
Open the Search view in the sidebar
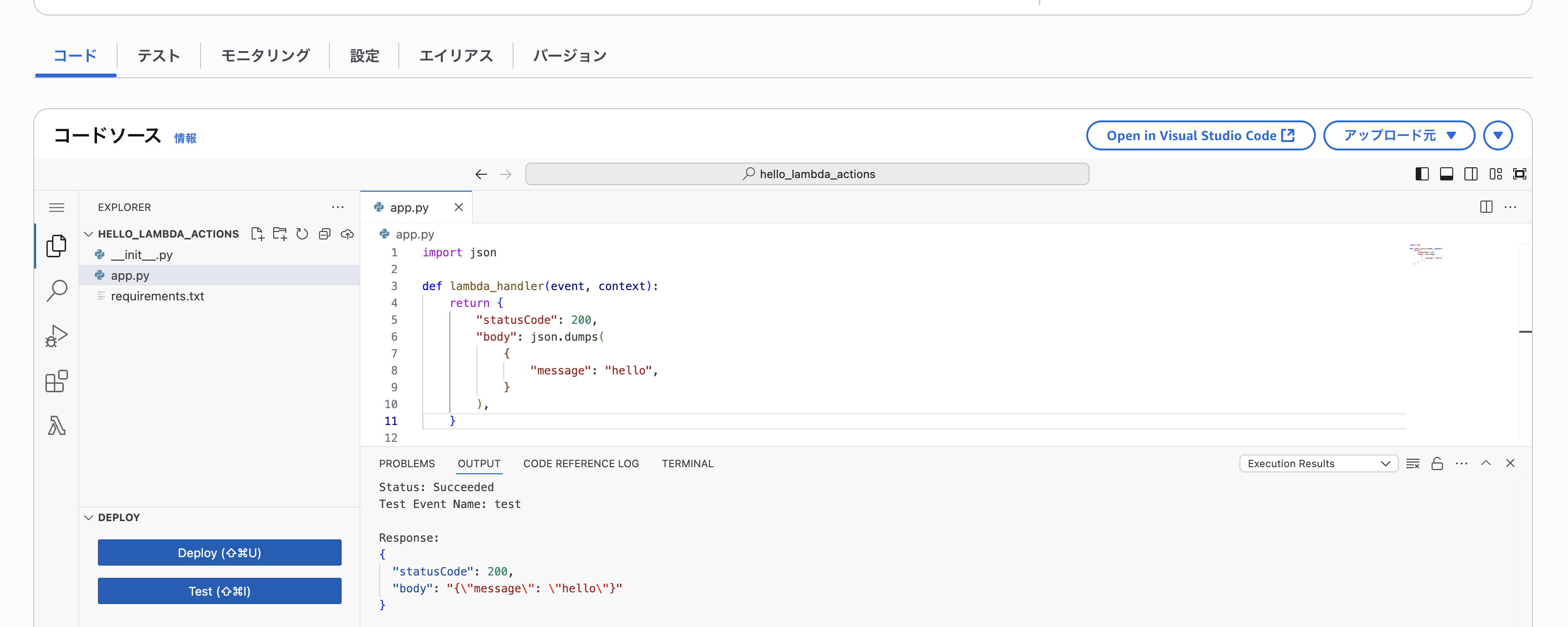[57, 291]
